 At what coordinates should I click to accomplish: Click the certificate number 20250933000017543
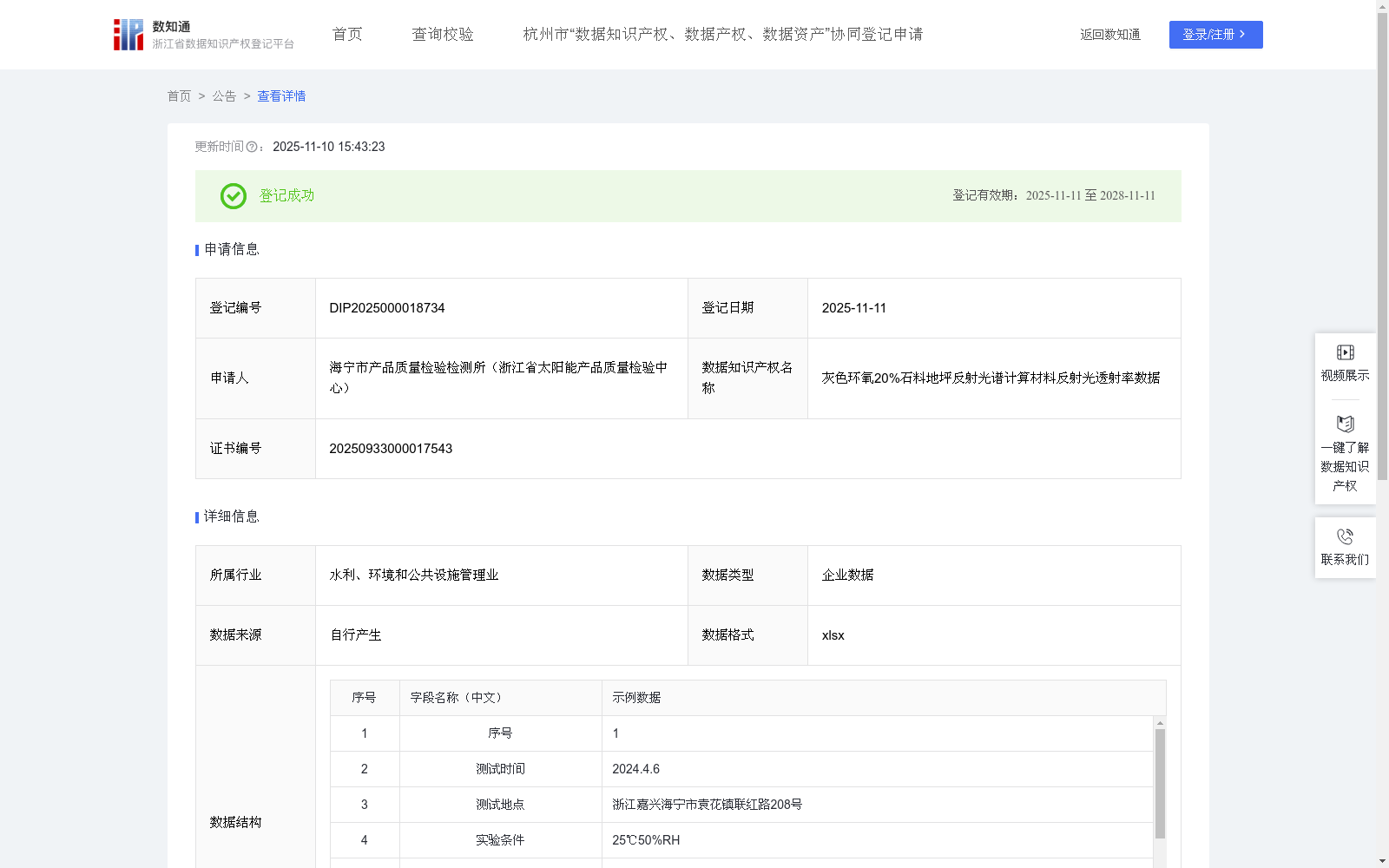coord(391,449)
